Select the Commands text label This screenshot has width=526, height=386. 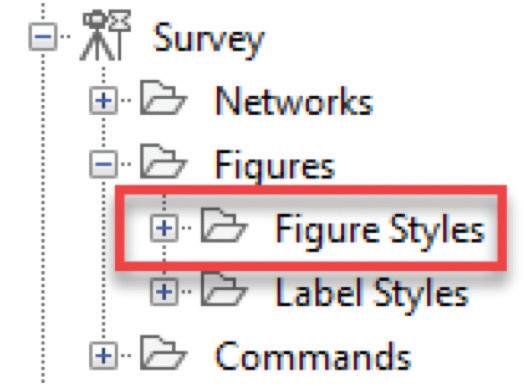coord(313,356)
